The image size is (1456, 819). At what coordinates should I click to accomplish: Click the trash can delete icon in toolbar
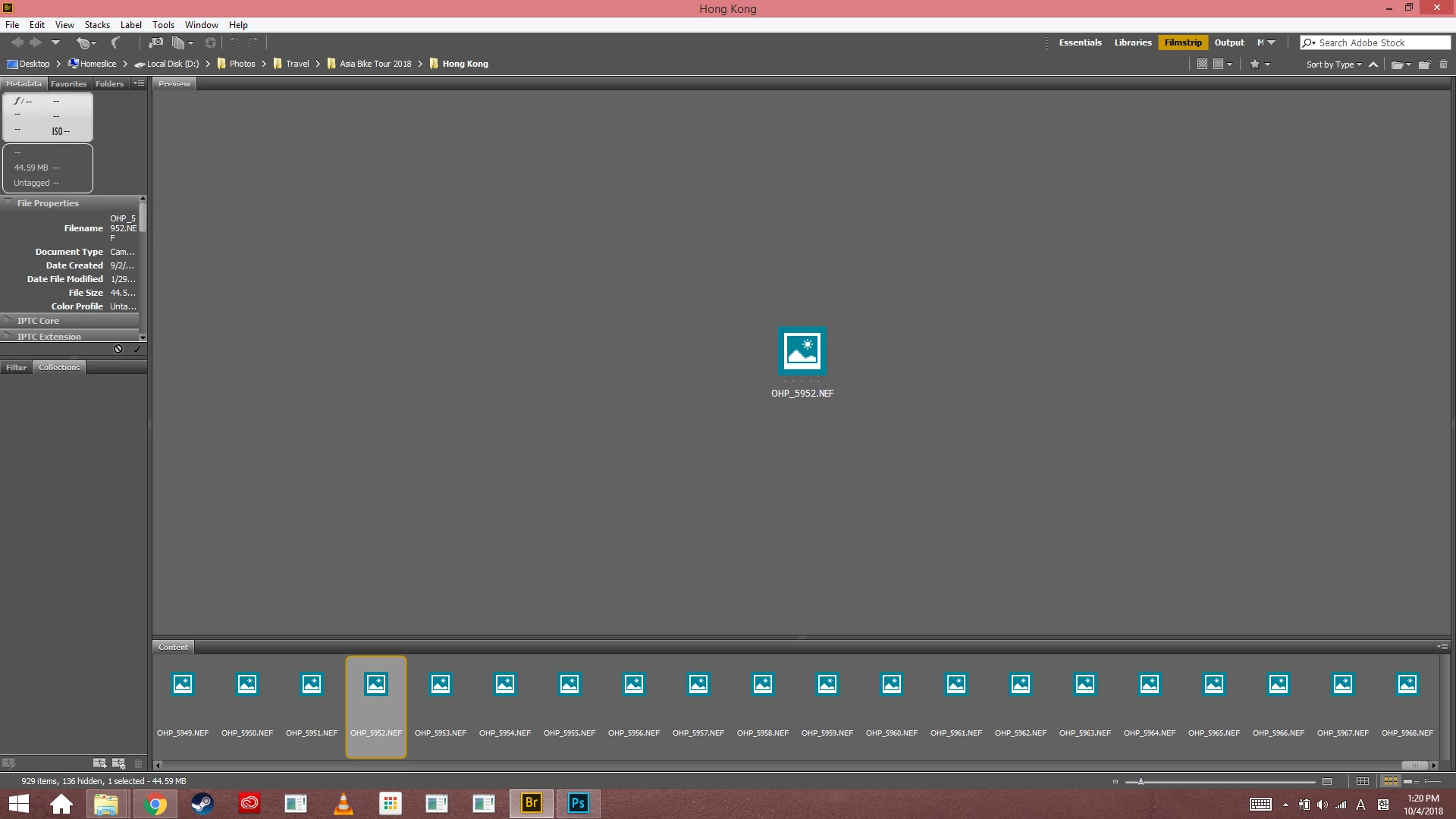point(1443,64)
